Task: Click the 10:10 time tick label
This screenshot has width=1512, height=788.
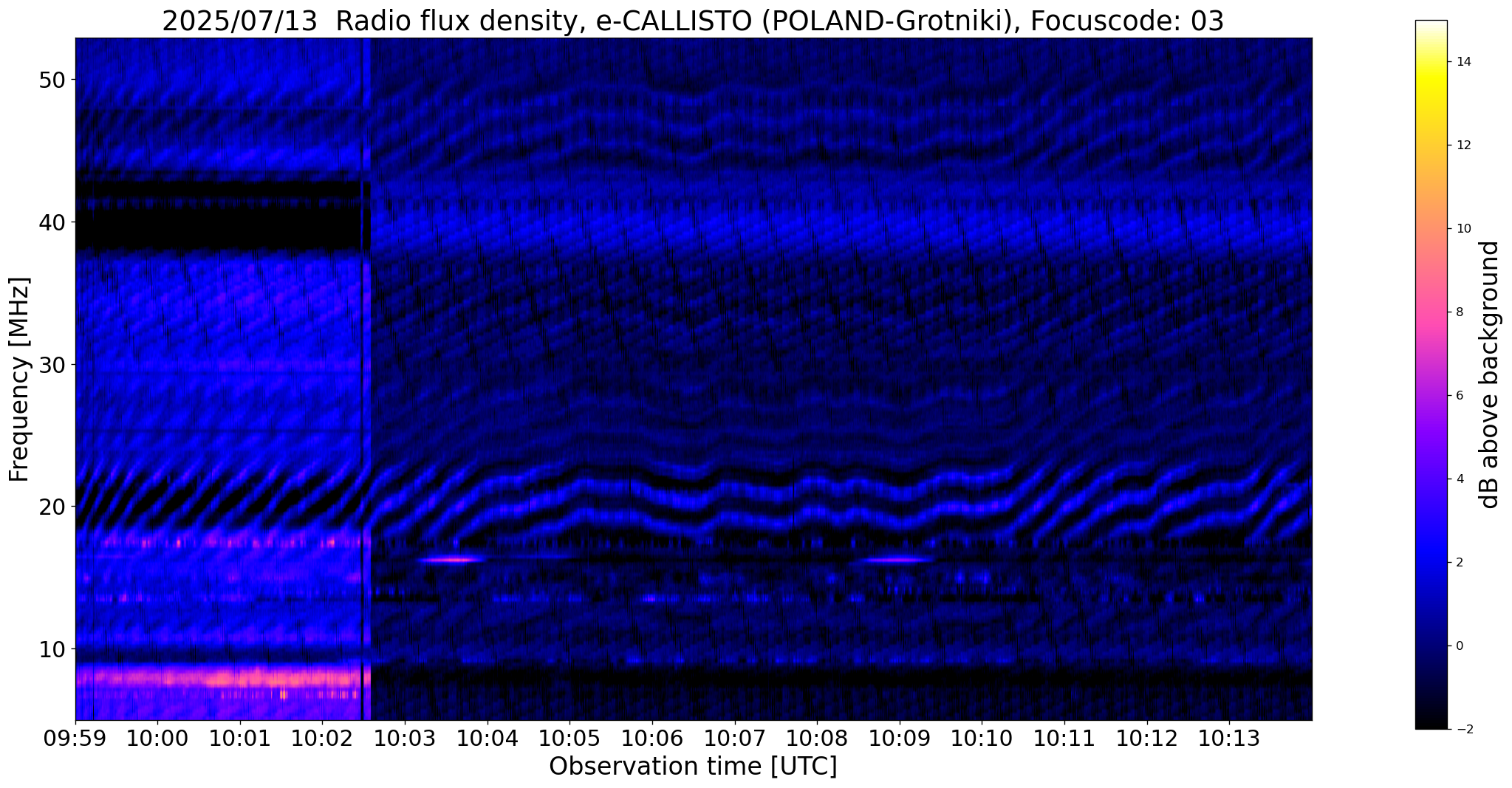Action: [982, 738]
